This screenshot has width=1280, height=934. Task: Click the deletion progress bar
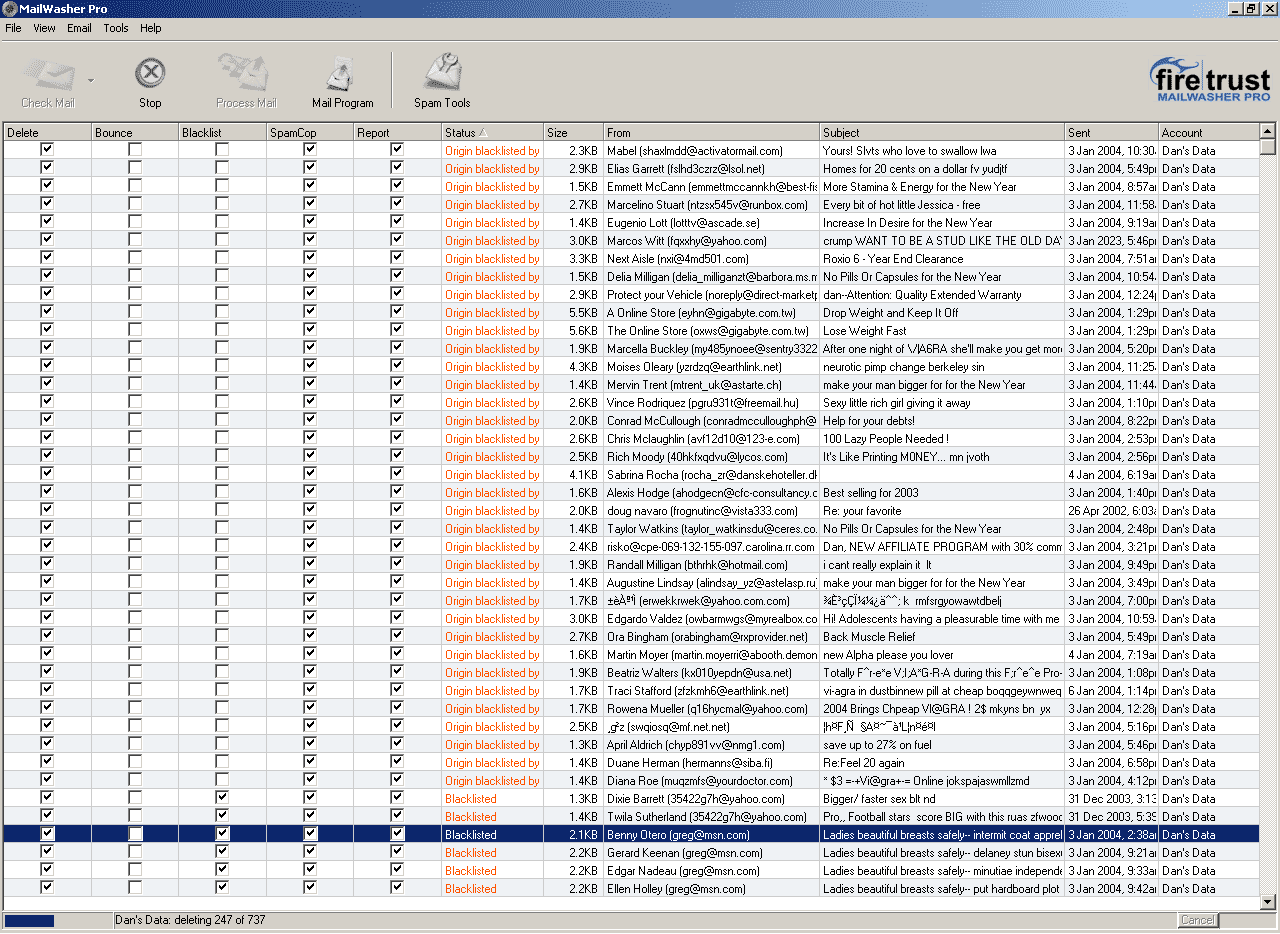point(56,920)
